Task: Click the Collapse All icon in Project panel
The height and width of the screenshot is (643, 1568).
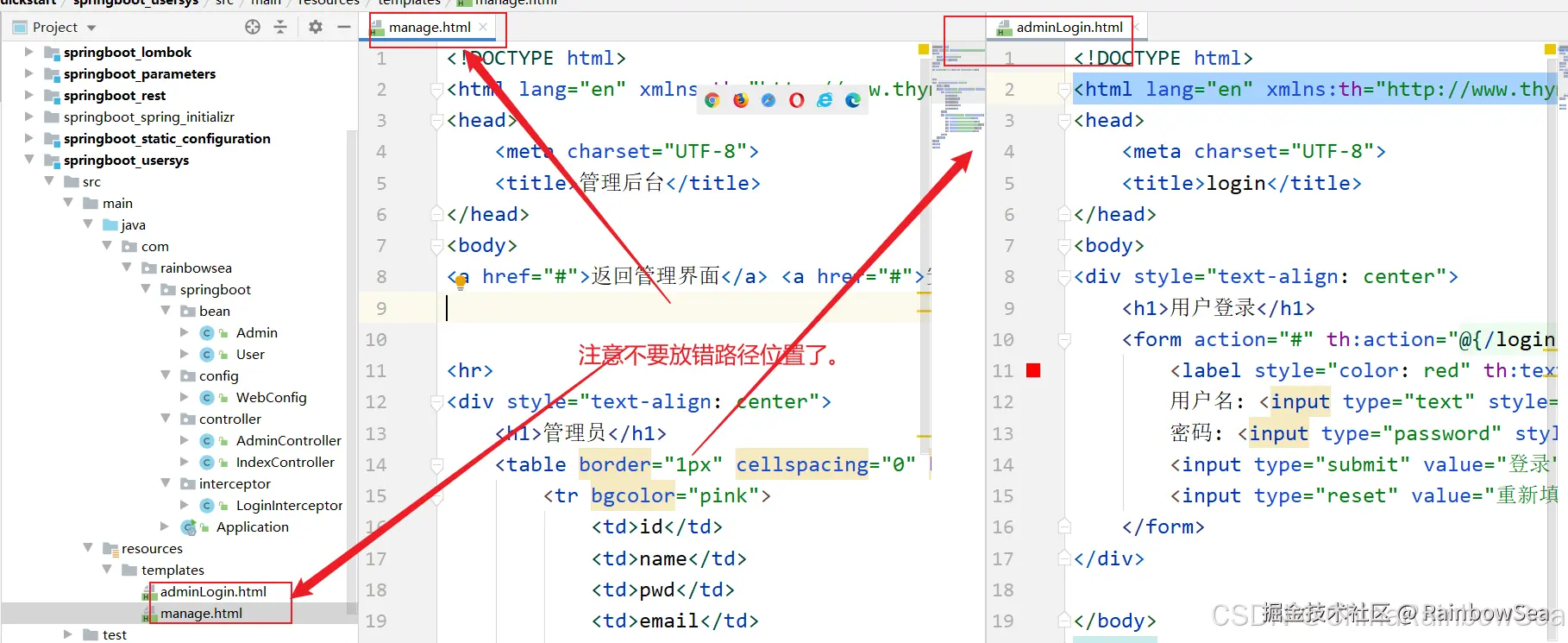Action: click(280, 27)
